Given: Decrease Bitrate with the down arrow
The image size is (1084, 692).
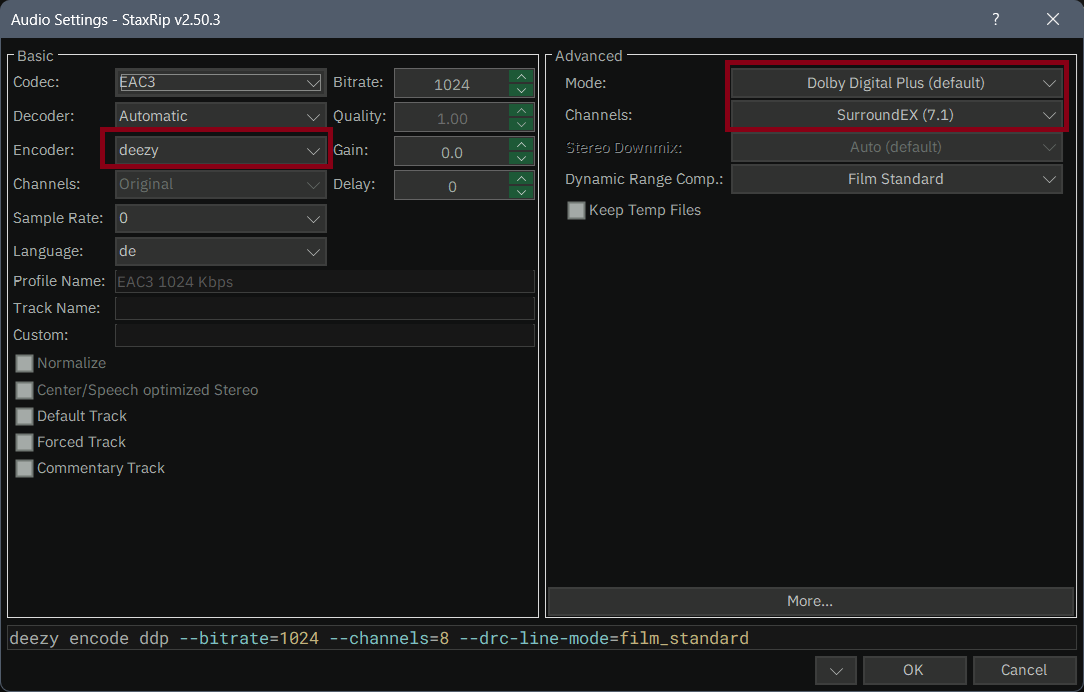Looking at the screenshot, I should [x=521, y=90].
